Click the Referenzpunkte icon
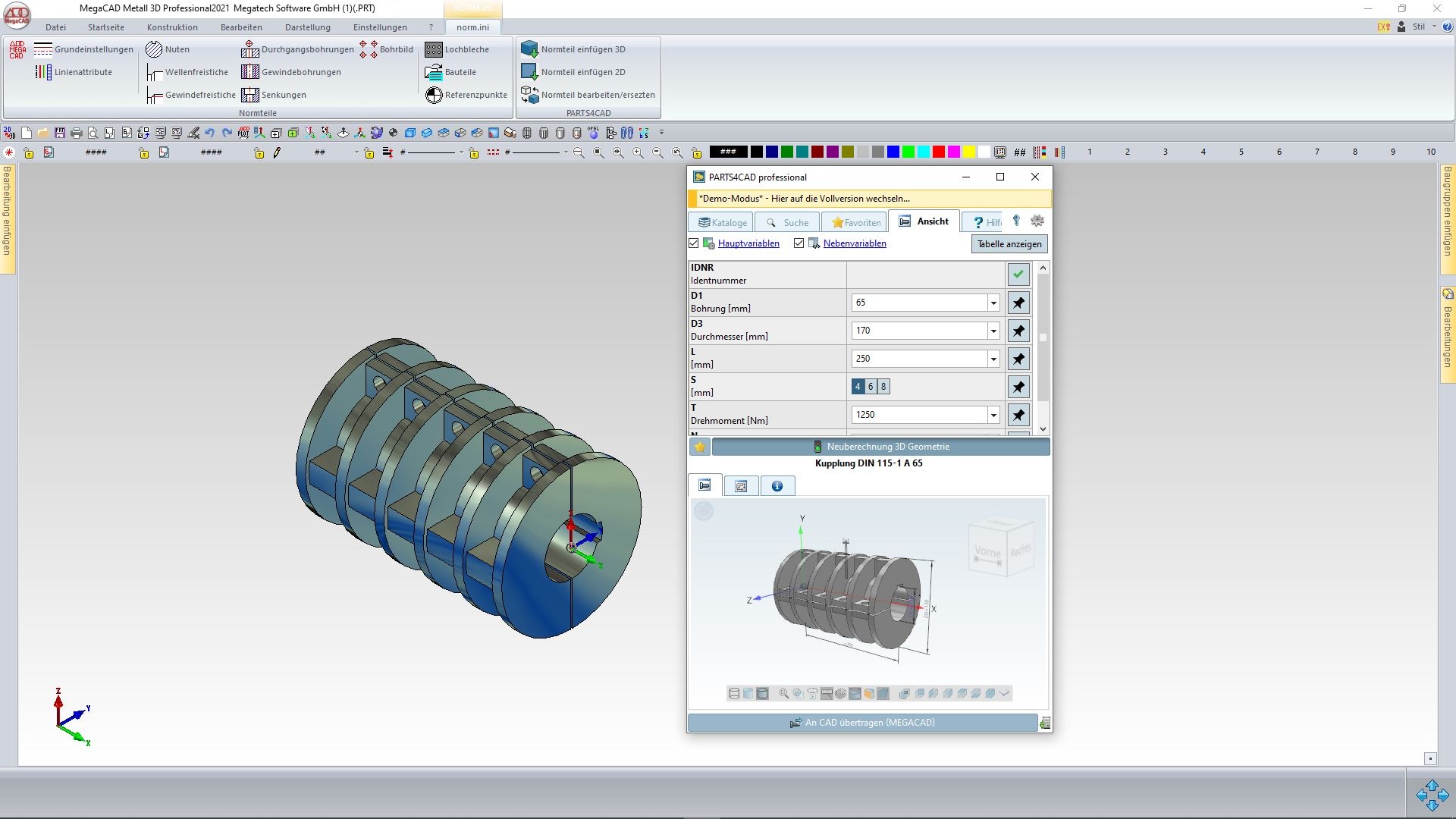The width and height of the screenshot is (1456, 819). (475, 95)
